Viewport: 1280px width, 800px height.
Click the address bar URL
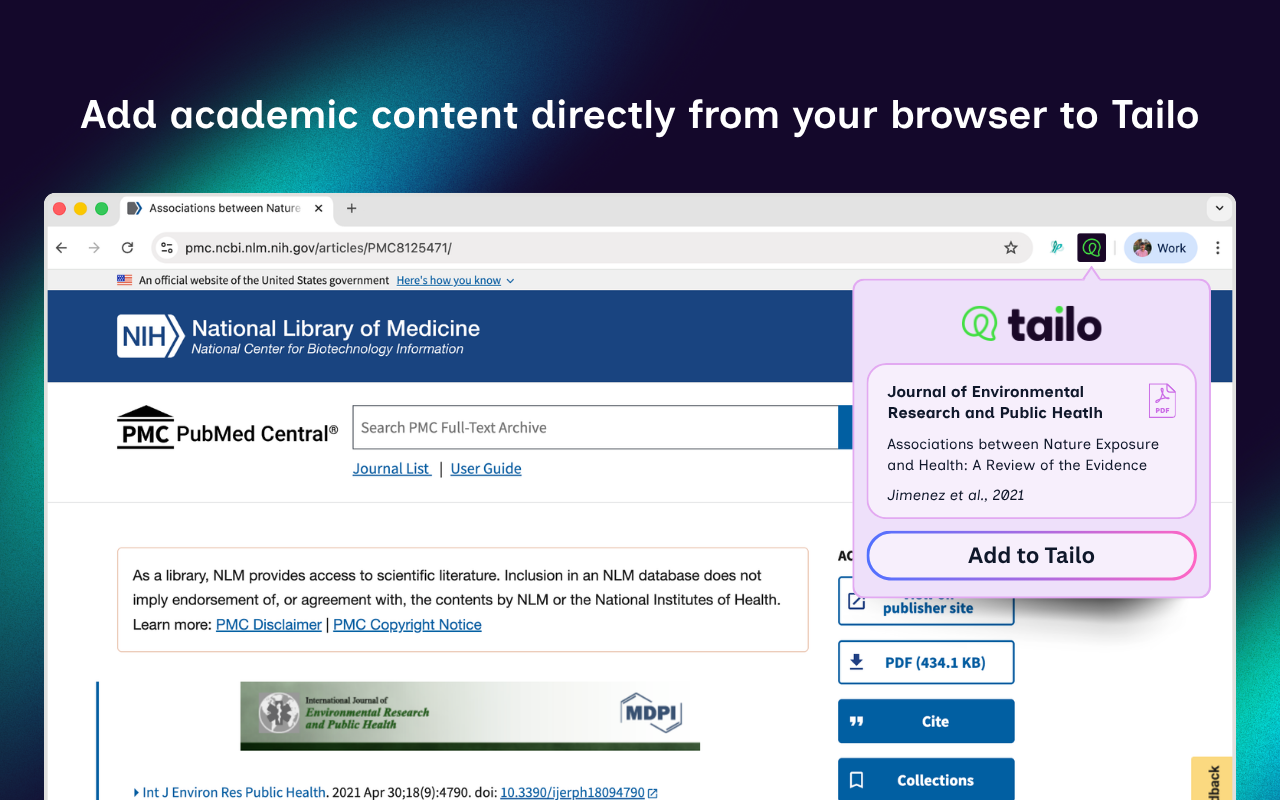pyautogui.click(x=318, y=248)
